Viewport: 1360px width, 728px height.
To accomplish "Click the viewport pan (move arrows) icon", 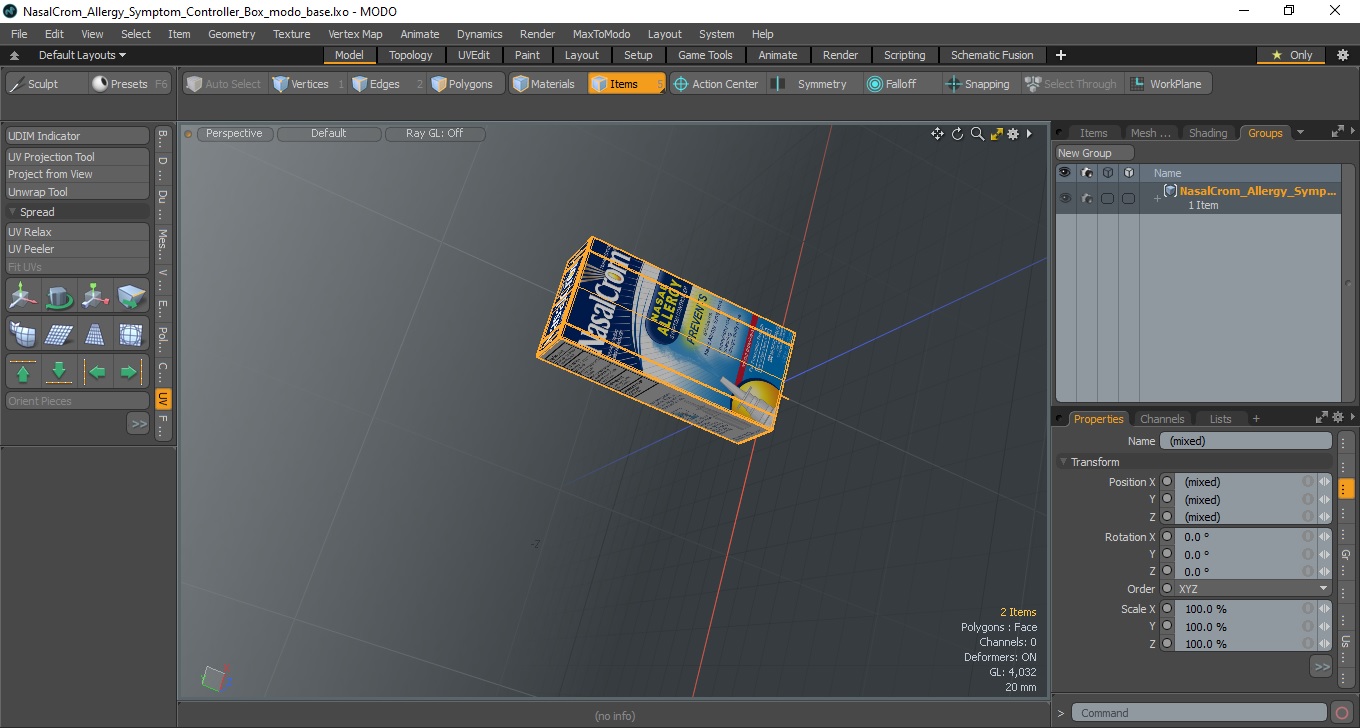I will [937, 134].
